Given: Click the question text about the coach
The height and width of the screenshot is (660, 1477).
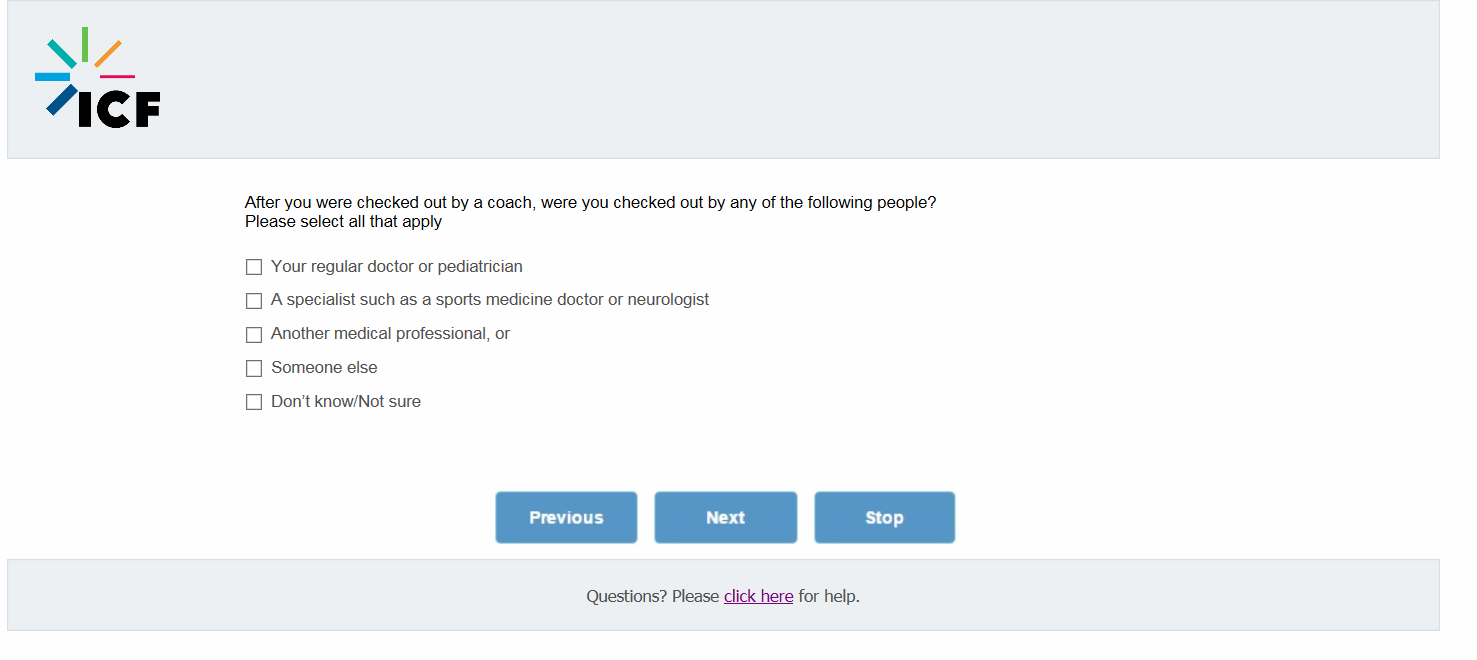Looking at the screenshot, I should click(590, 202).
